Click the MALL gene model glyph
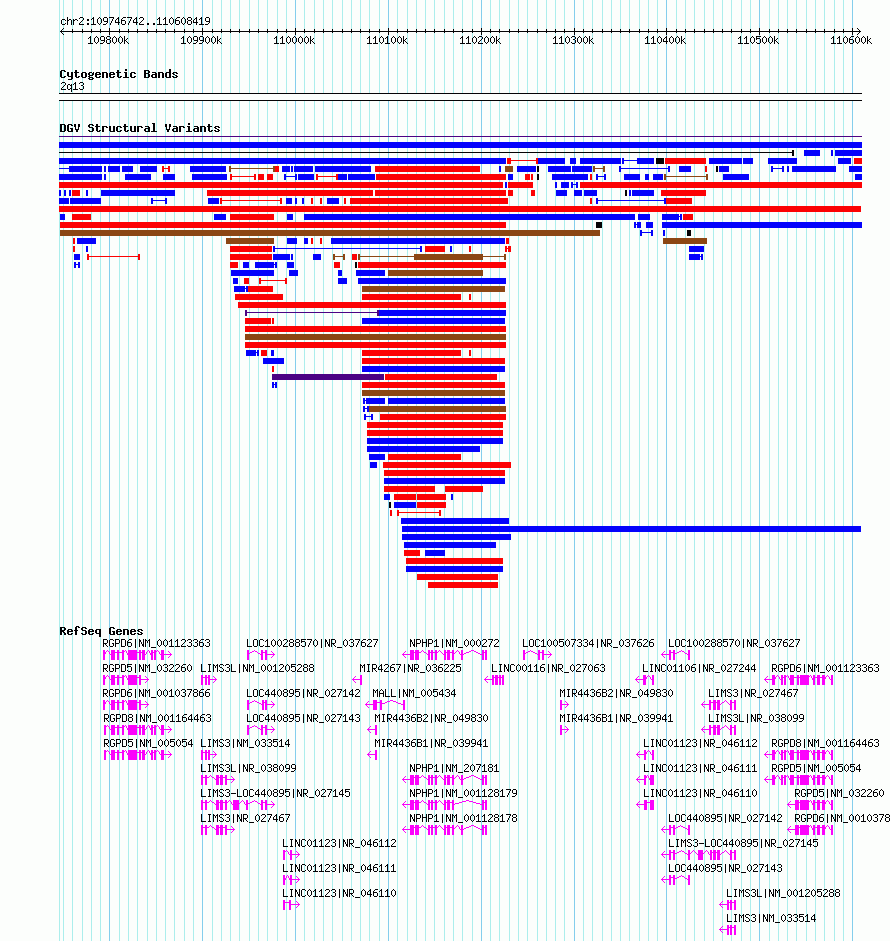 coord(385,705)
